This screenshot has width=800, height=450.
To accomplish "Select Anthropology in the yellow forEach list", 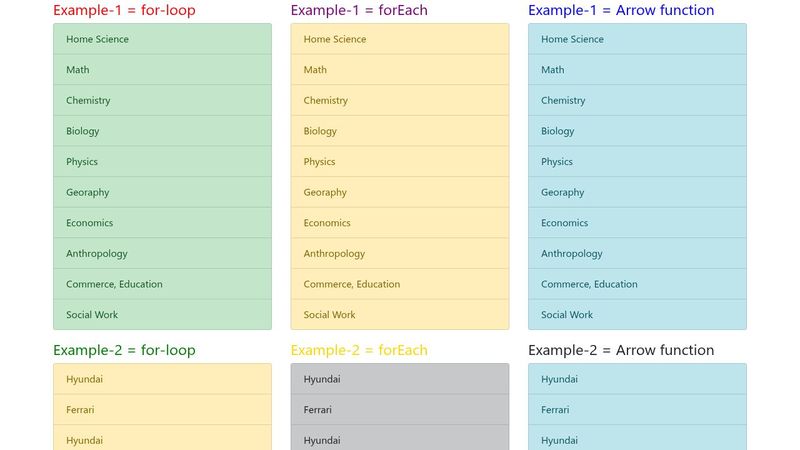I will pos(334,254).
